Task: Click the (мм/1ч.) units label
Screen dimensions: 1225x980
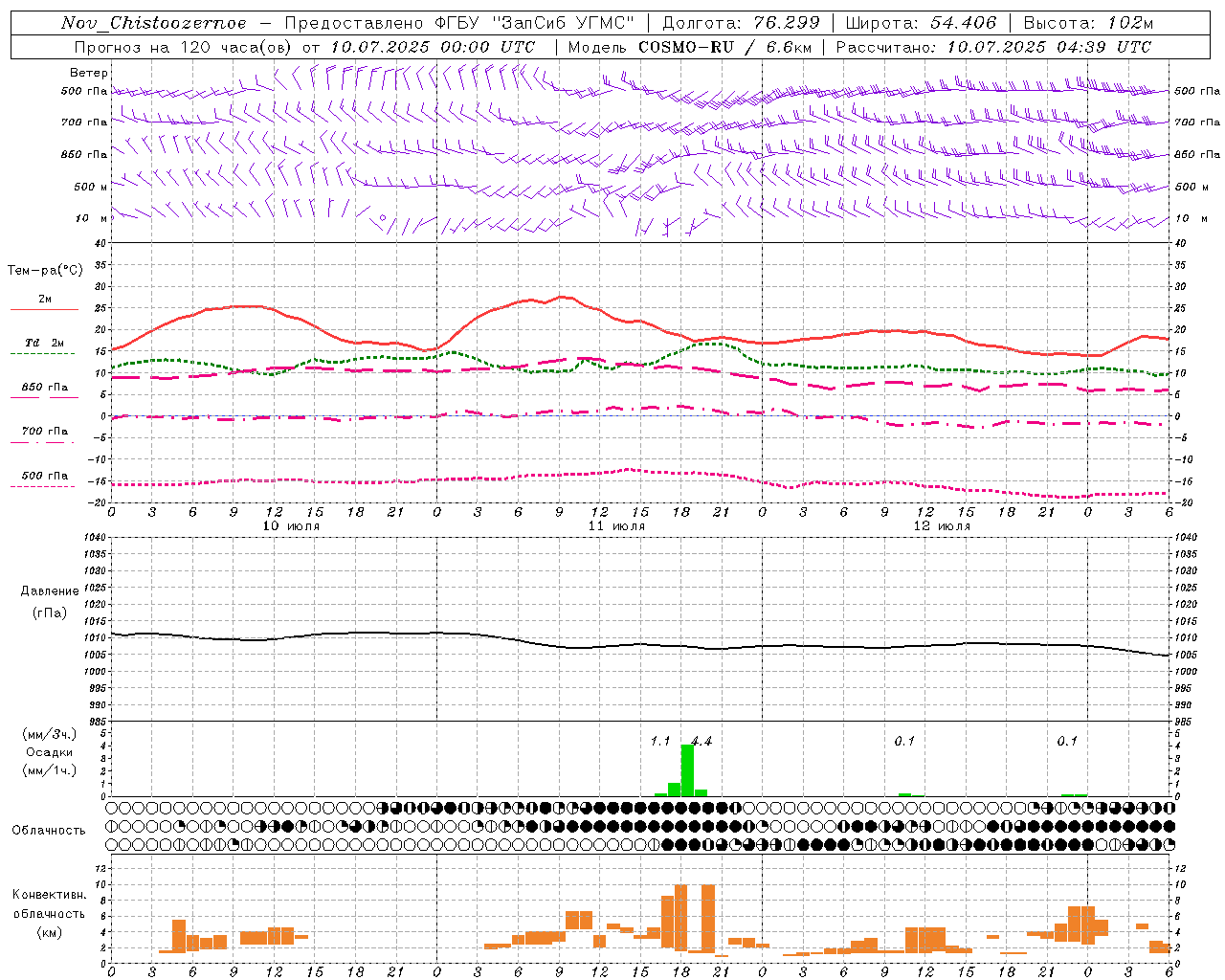Action: click(x=50, y=770)
